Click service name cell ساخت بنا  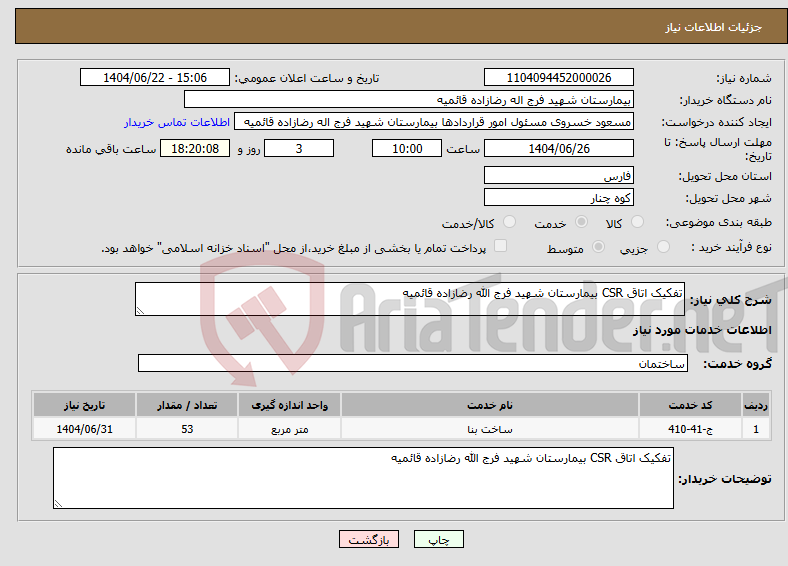(489, 429)
